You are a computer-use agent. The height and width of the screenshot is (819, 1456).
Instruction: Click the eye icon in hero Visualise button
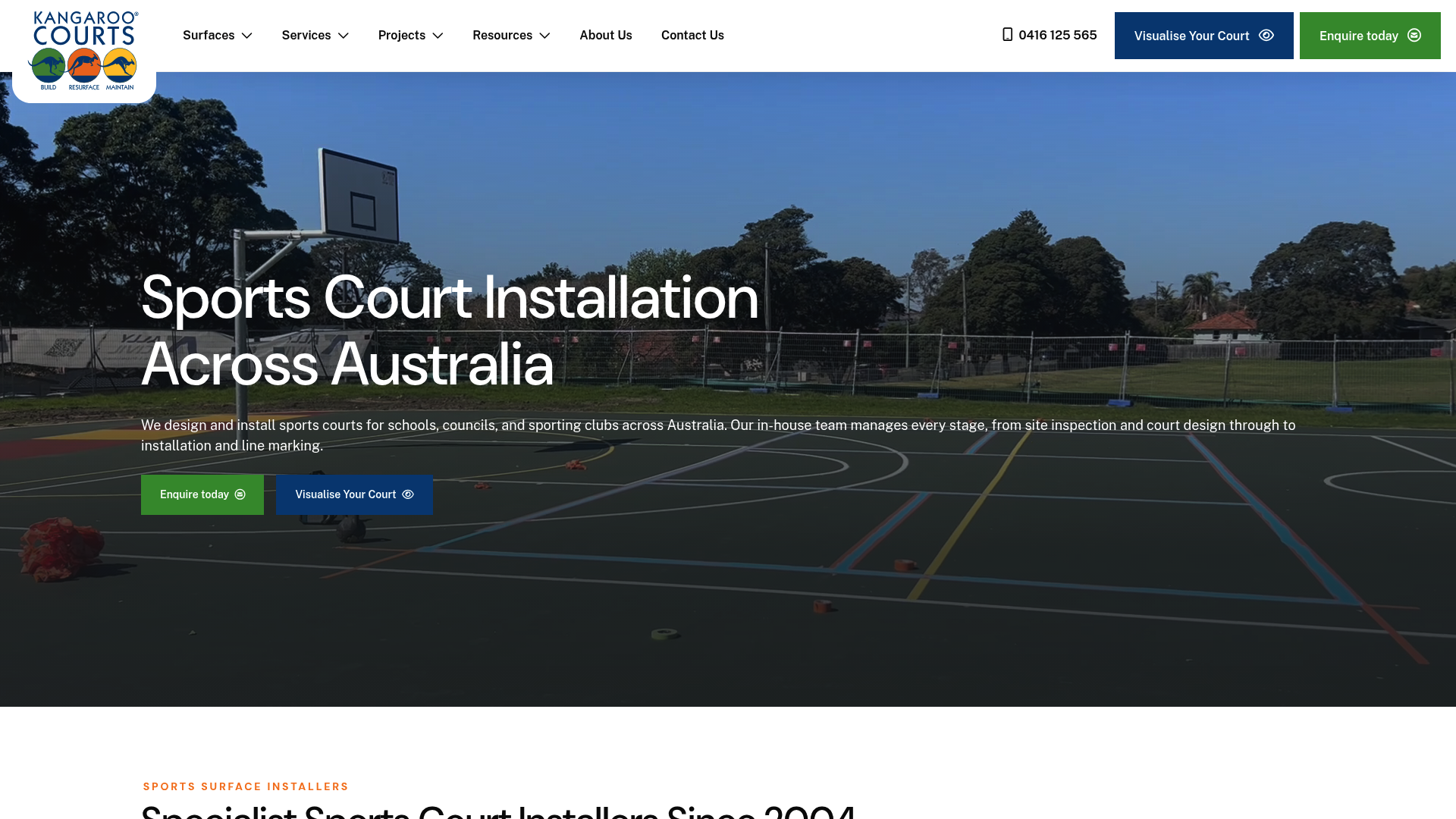click(408, 494)
